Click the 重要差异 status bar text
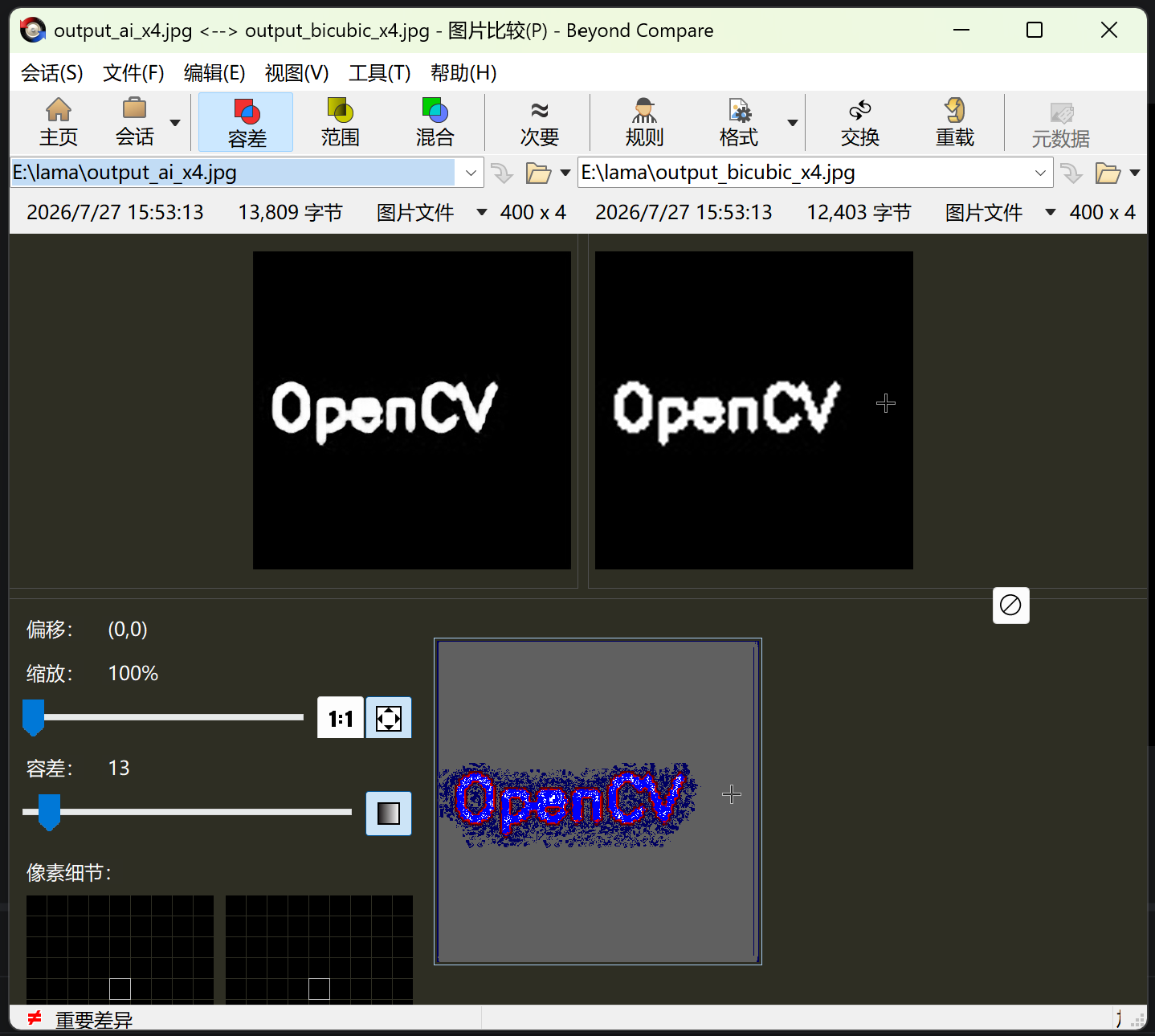Screen dimensions: 1155x1036 click(x=94, y=1020)
